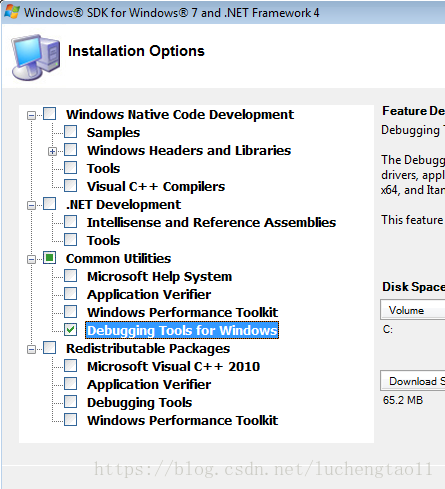Check the Windows Native Code Development checkbox

(x=50, y=114)
